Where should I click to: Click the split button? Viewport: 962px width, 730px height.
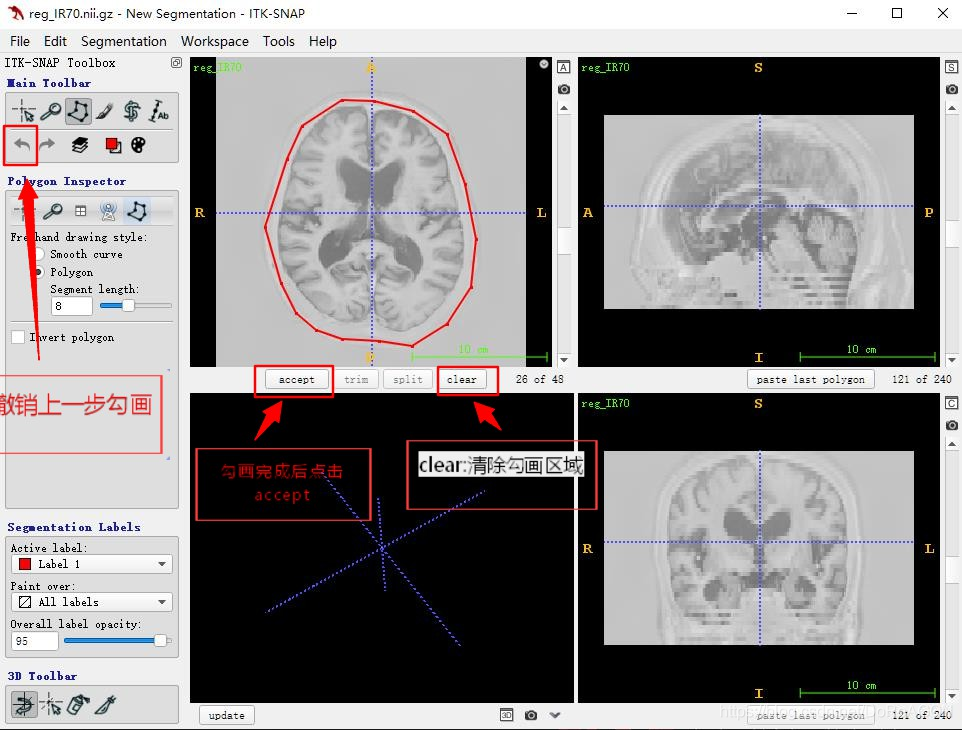click(x=407, y=380)
